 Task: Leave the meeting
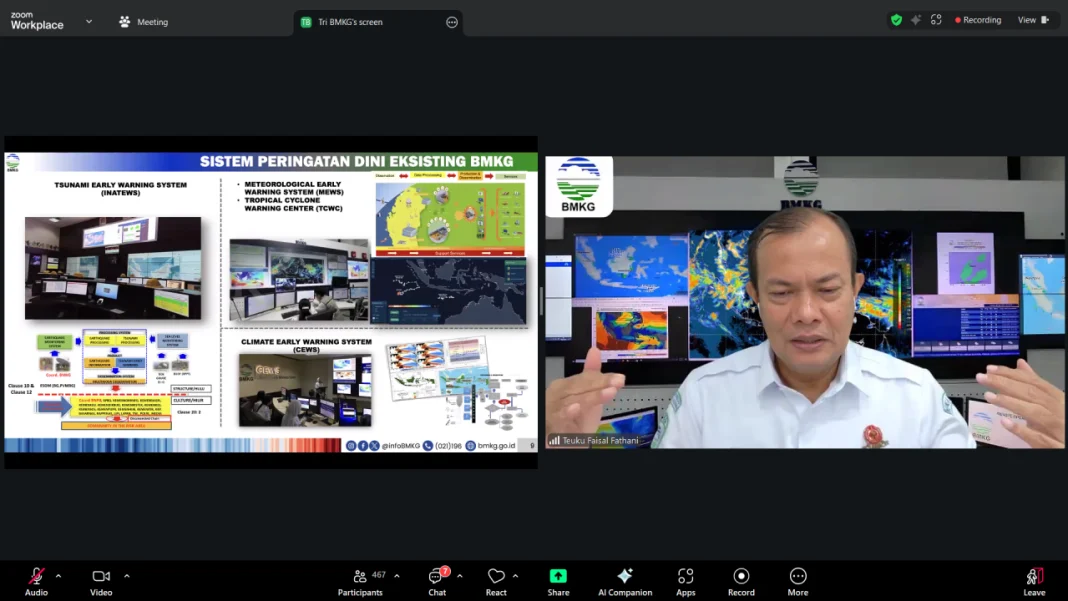1034,581
